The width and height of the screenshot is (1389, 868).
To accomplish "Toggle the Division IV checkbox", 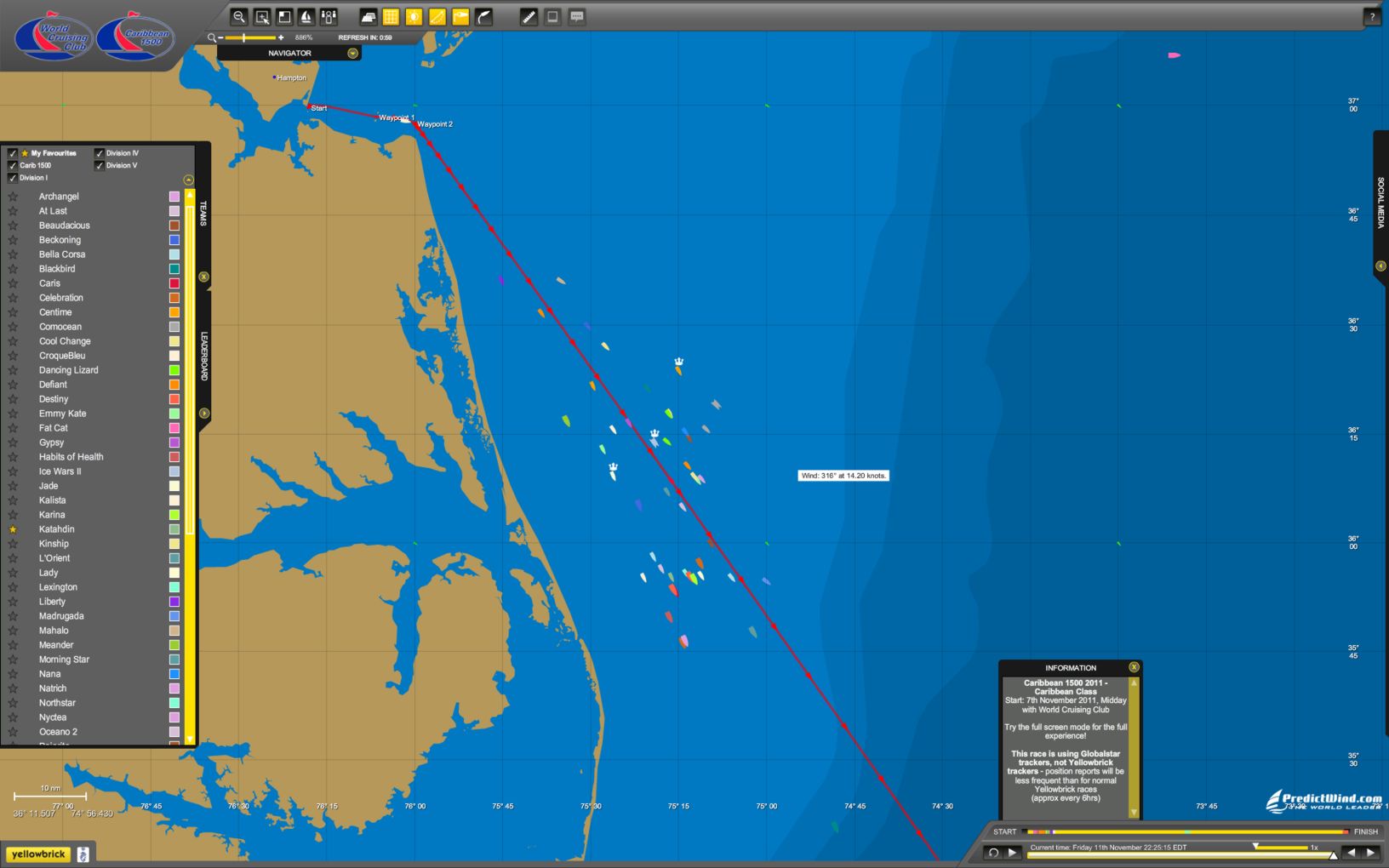I will point(100,153).
